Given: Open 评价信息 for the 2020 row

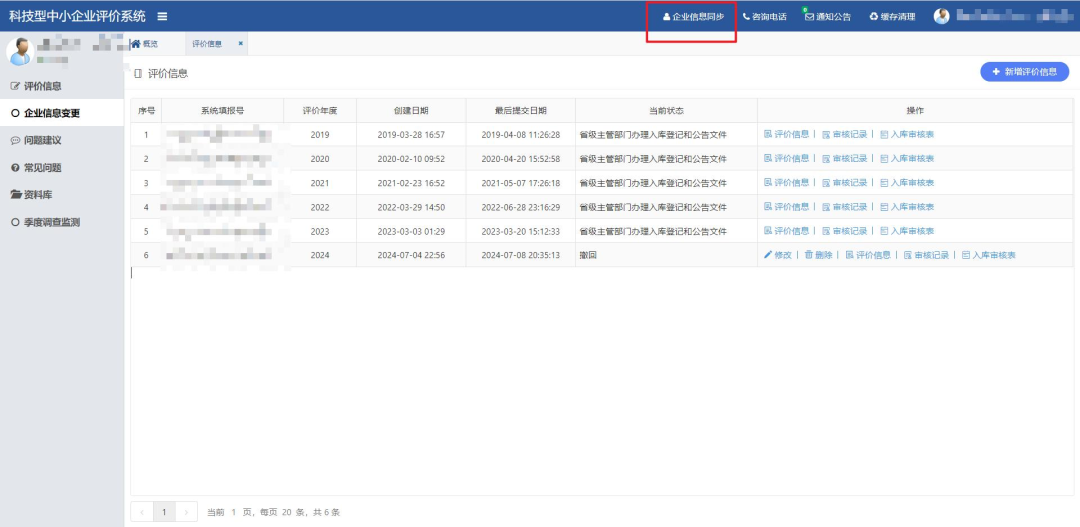Looking at the screenshot, I should pos(787,158).
